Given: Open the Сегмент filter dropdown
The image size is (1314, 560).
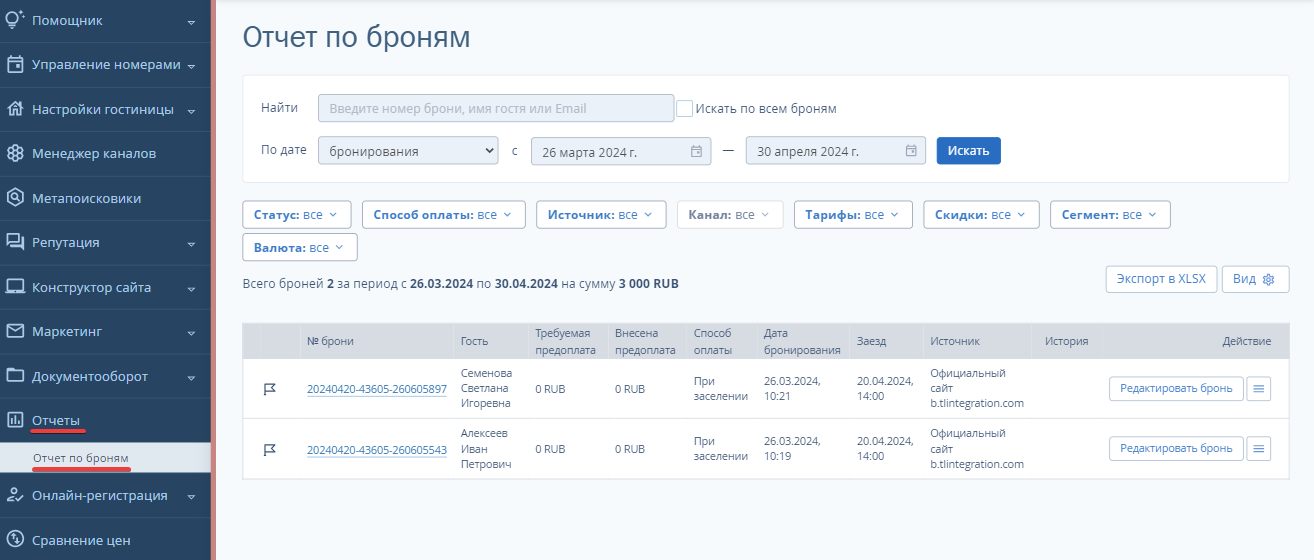Looking at the screenshot, I should [x=1110, y=215].
